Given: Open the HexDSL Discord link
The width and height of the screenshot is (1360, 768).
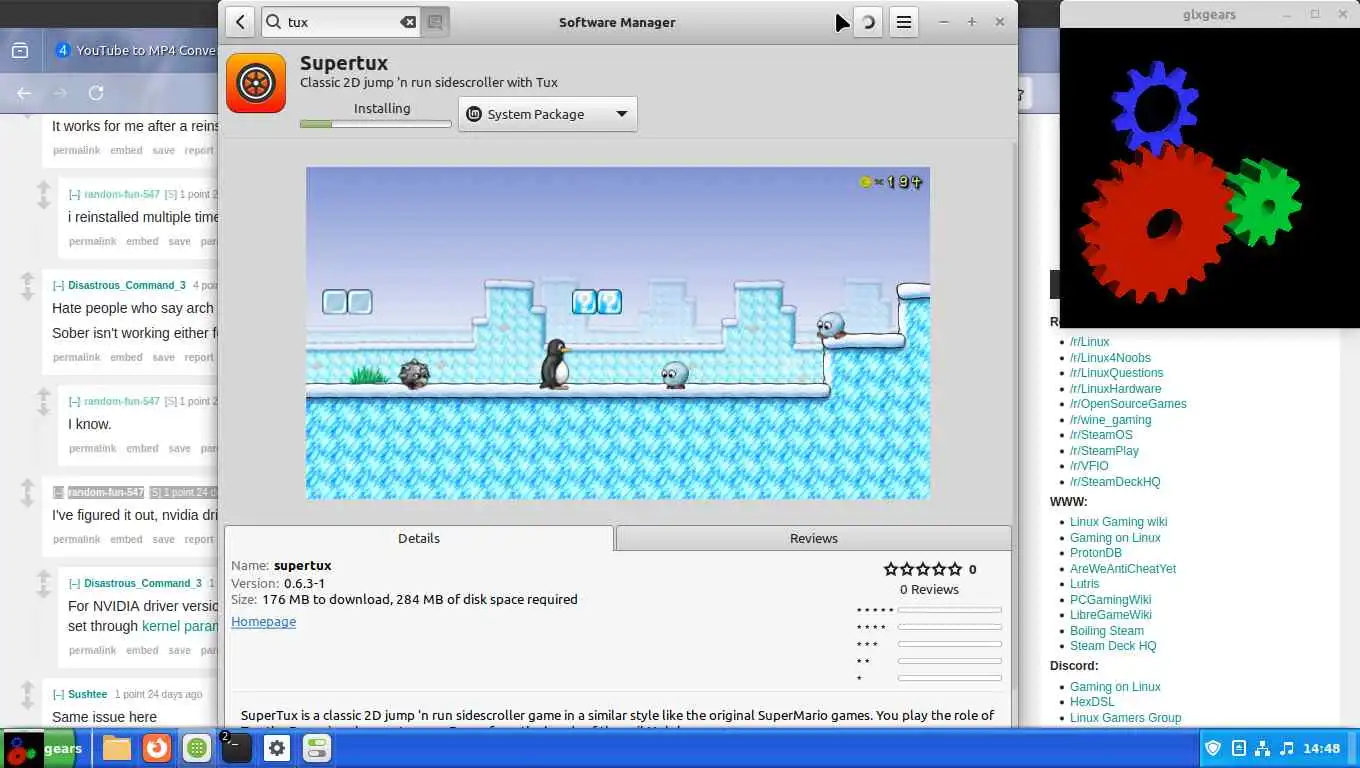Looking at the screenshot, I should 1092,702.
